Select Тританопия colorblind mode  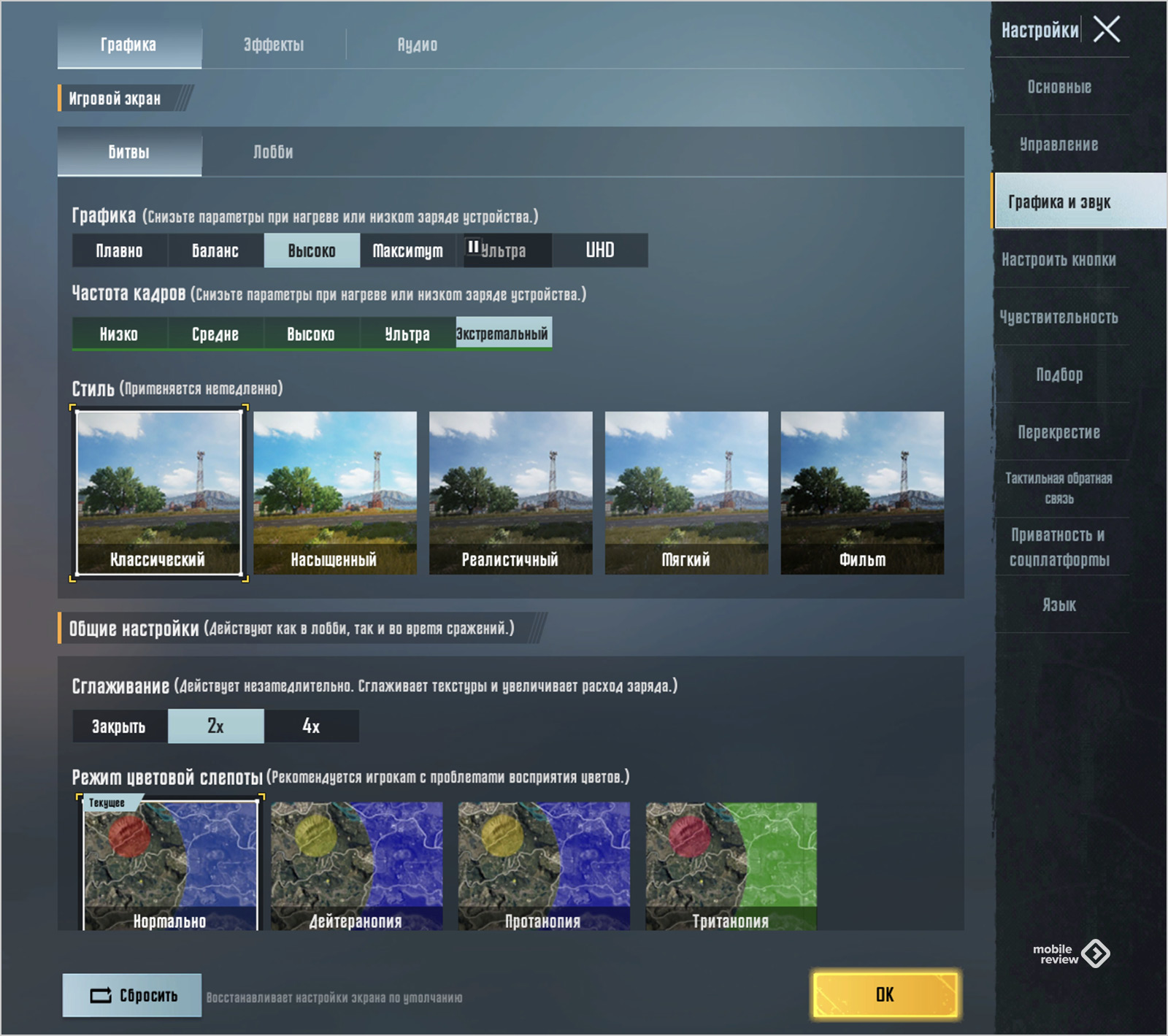[731, 866]
